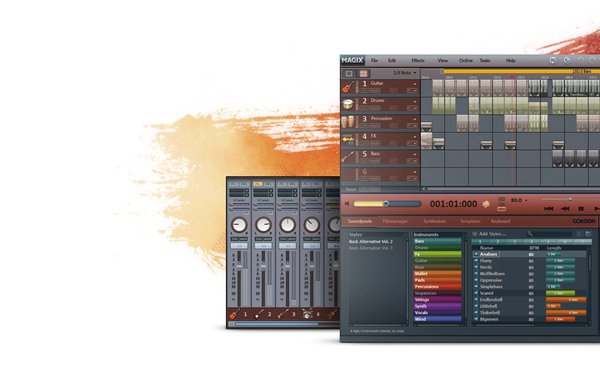Open the Effects menu

coord(417,60)
